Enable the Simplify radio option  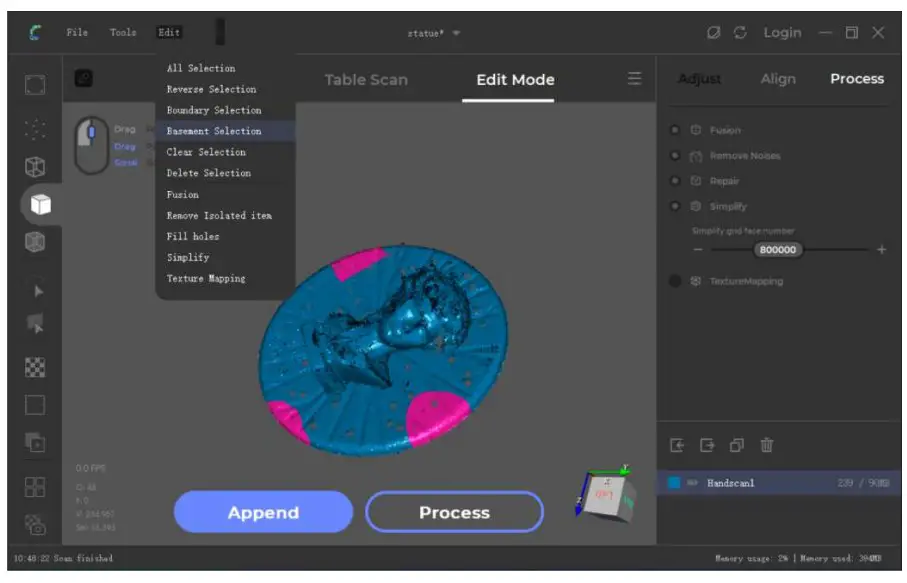pos(674,206)
